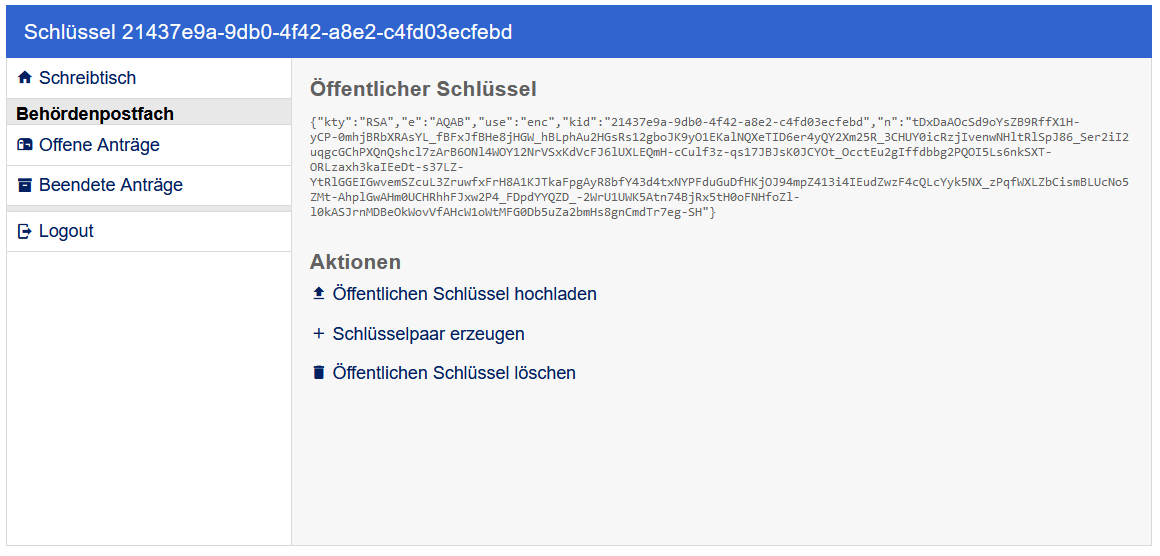
Task: Click Öffentlichen Schlüssel hochladen link
Action: coord(464,294)
